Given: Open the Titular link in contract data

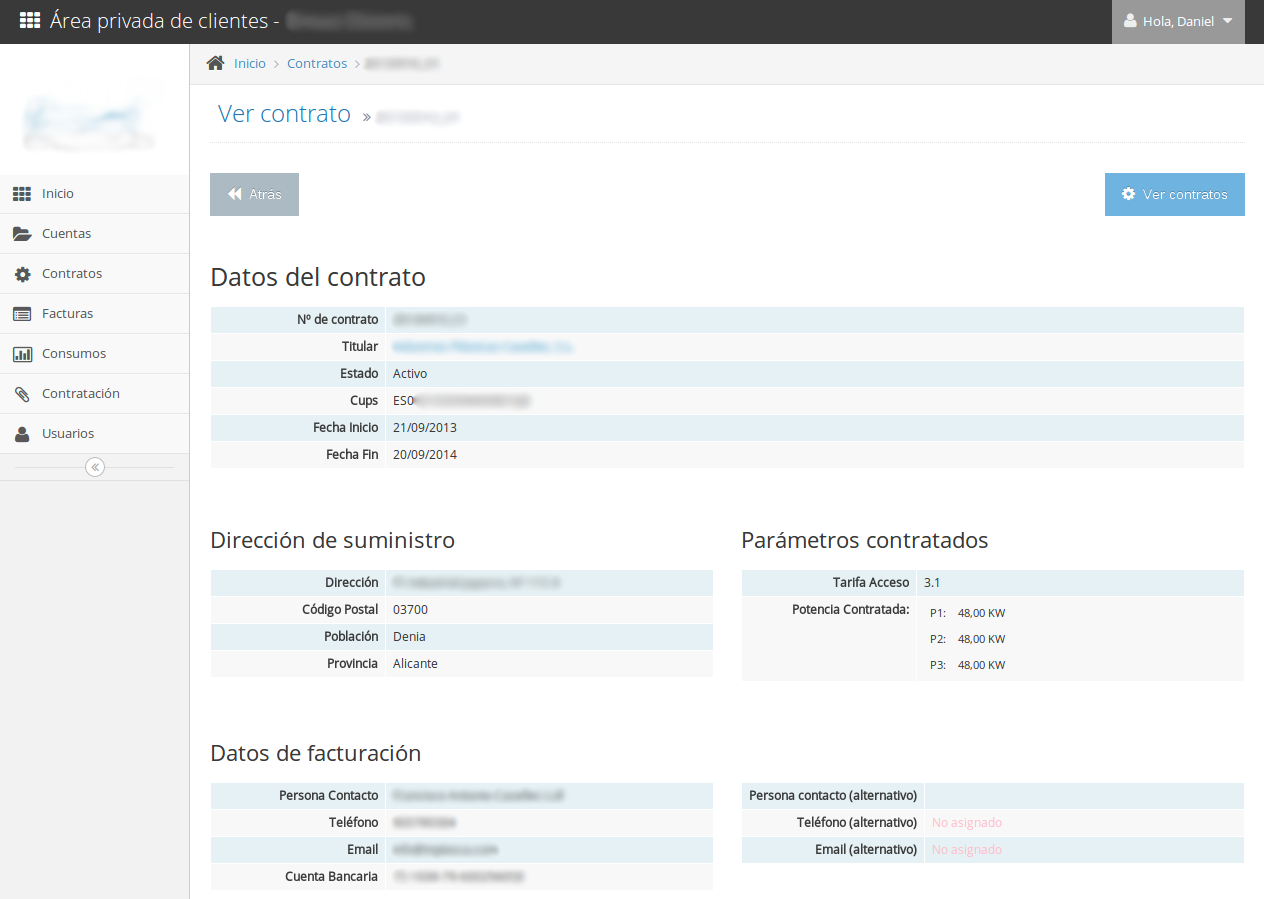Looking at the screenshot, I should coord(483,346).
